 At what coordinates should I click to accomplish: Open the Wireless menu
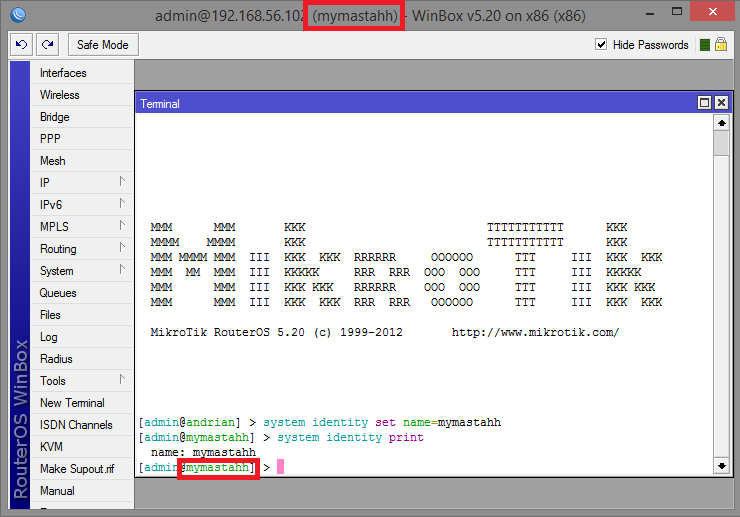[82, 95]
